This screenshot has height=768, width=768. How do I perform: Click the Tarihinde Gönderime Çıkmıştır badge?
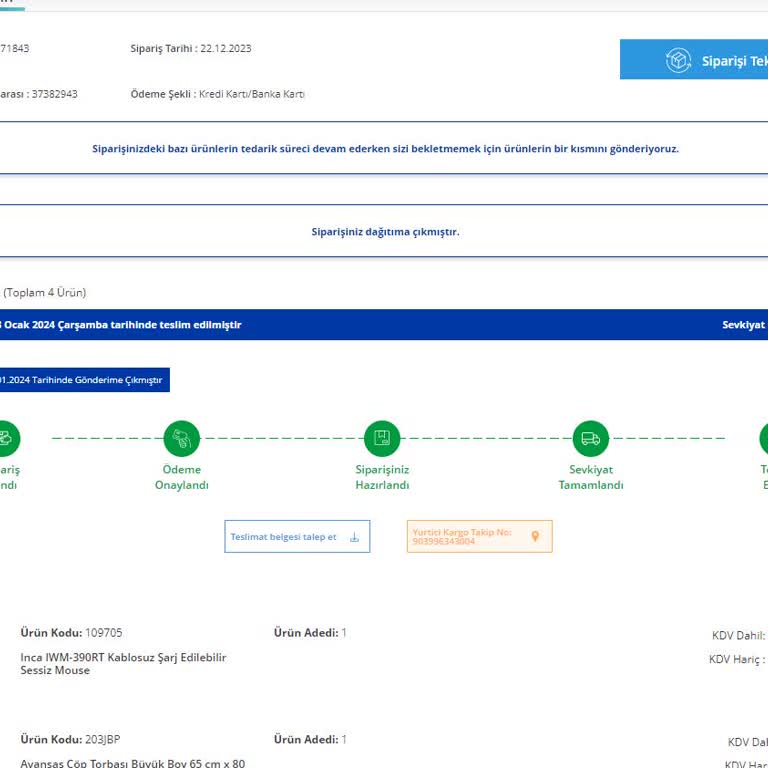click(85, 380)
